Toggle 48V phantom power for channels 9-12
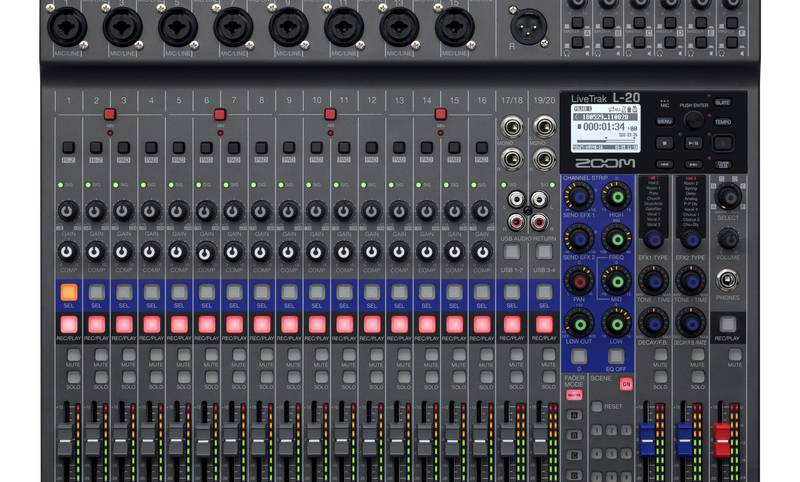This screenshot has width=800, height=482. pos(330,114)
